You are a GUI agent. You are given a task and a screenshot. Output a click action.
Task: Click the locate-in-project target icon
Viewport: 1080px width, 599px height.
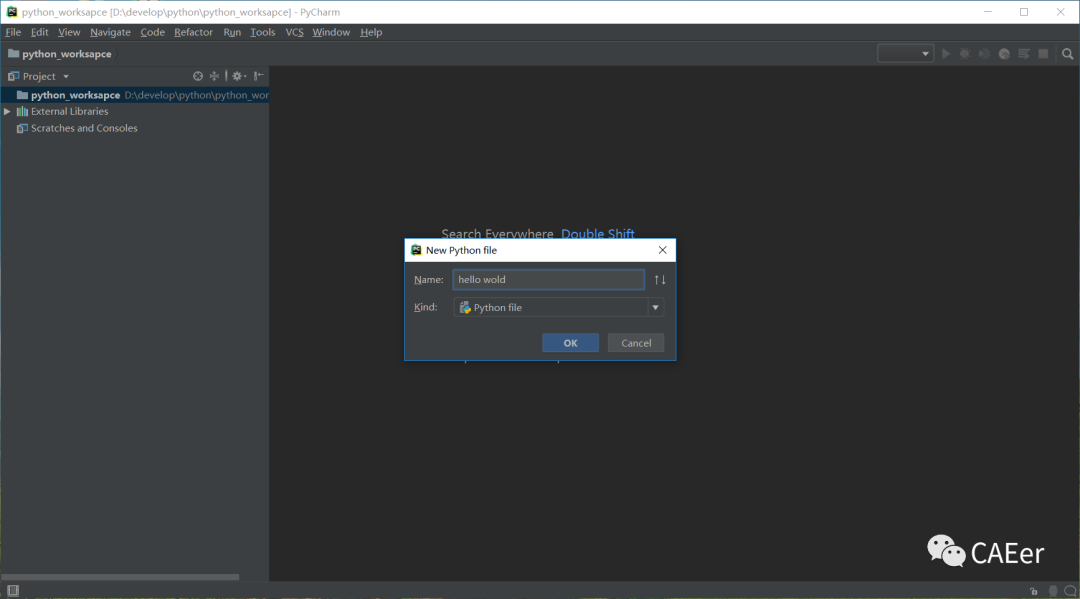[x=198, y=76]
